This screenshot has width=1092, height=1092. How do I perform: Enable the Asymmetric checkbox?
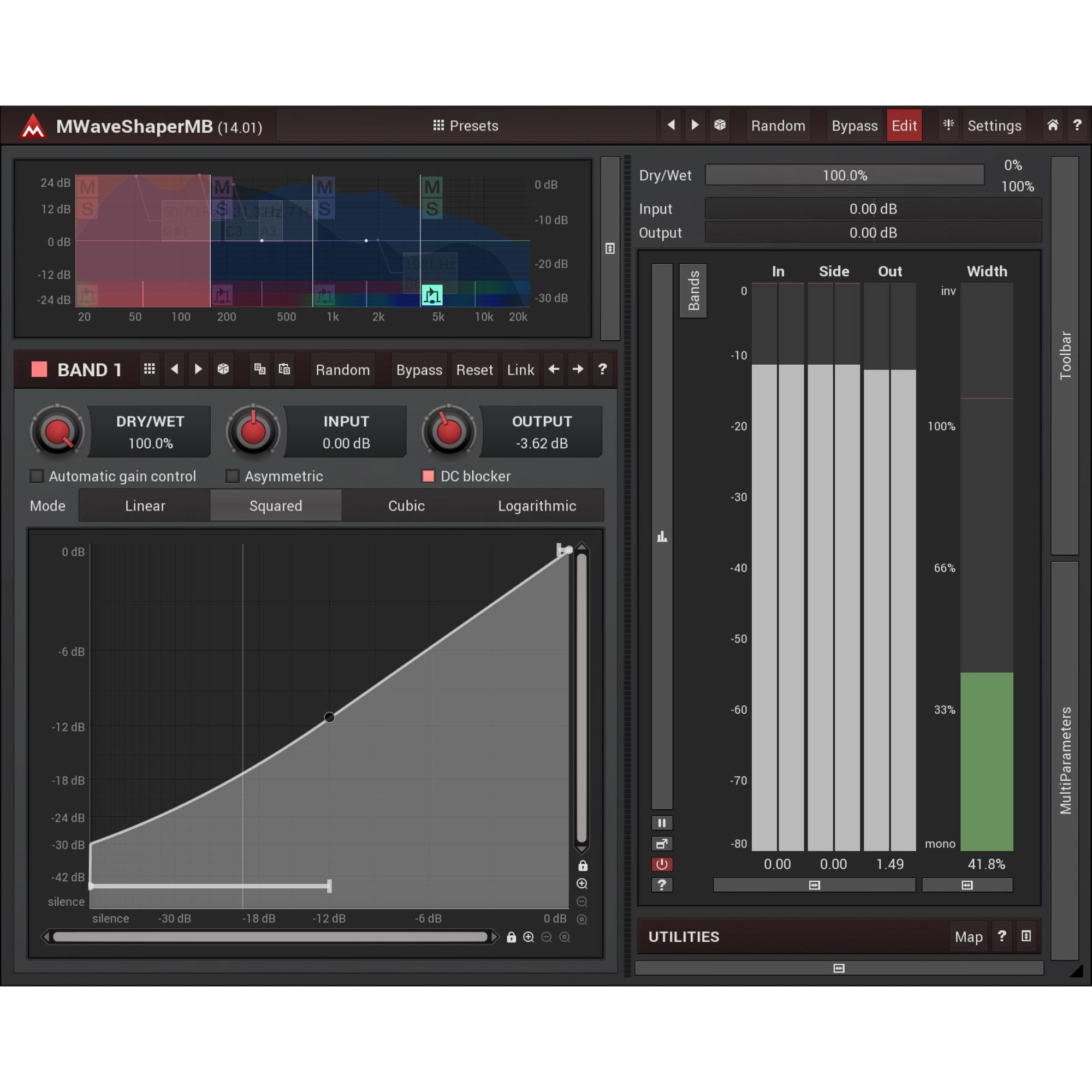[232, 476]
